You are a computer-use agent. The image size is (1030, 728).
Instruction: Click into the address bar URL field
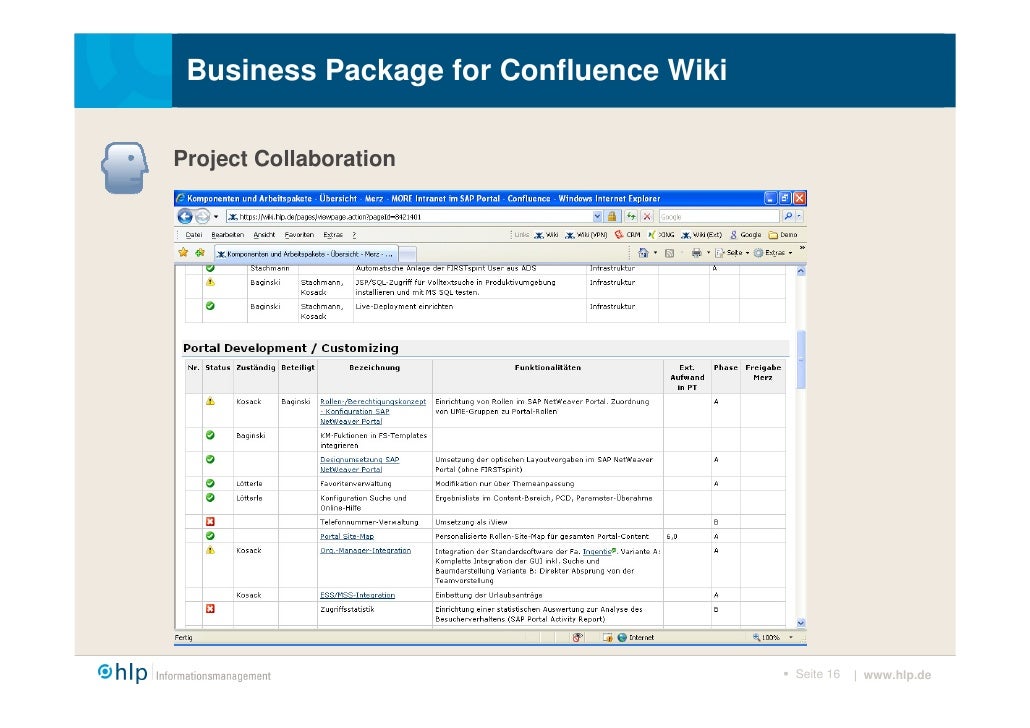[409, 216]
